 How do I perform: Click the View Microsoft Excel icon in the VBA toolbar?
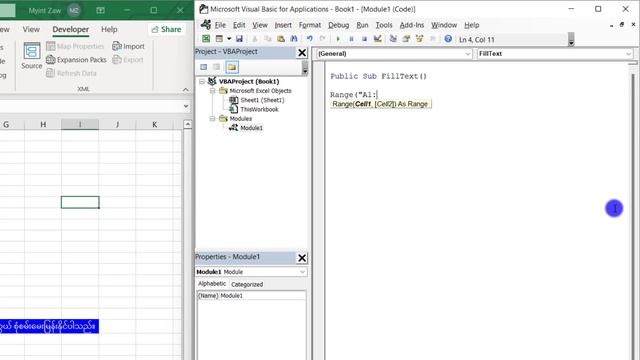click(206, 39)
